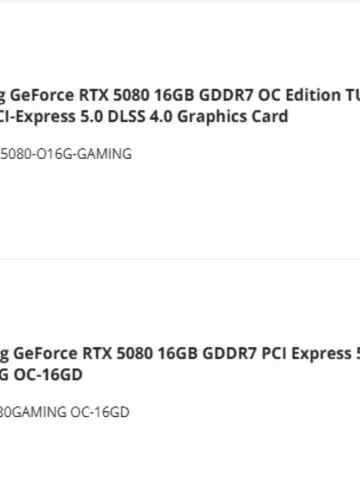360x500 pixels.
Task: Click the horizontal divider between the two listings
Action: (x=180, y=258)
